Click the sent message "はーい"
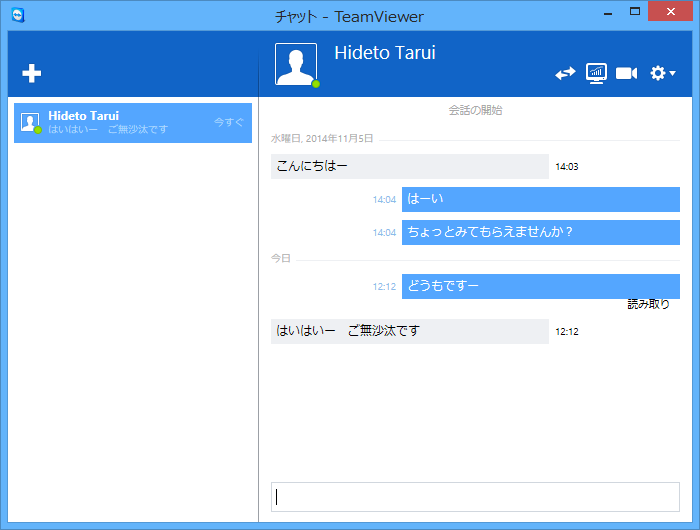 pos(541,199)
